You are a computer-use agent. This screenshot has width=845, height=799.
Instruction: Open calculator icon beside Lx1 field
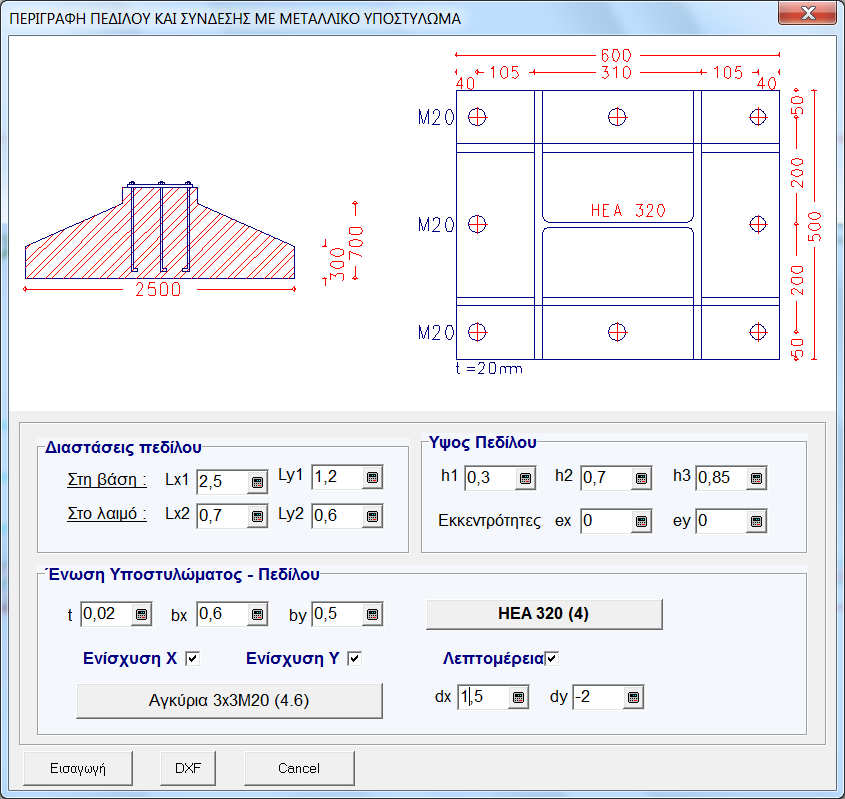[x=257, y=482]
